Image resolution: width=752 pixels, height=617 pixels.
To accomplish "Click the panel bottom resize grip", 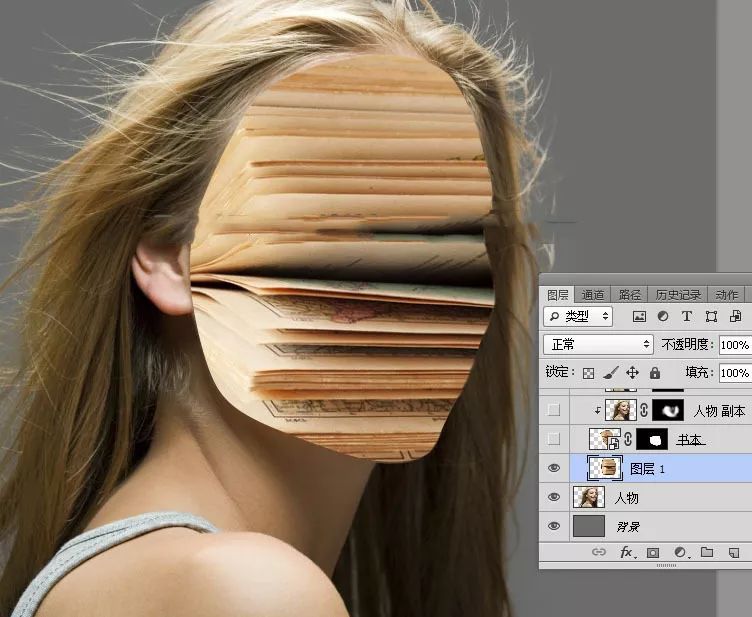I will pyautogui.click(x=667, y=565).
